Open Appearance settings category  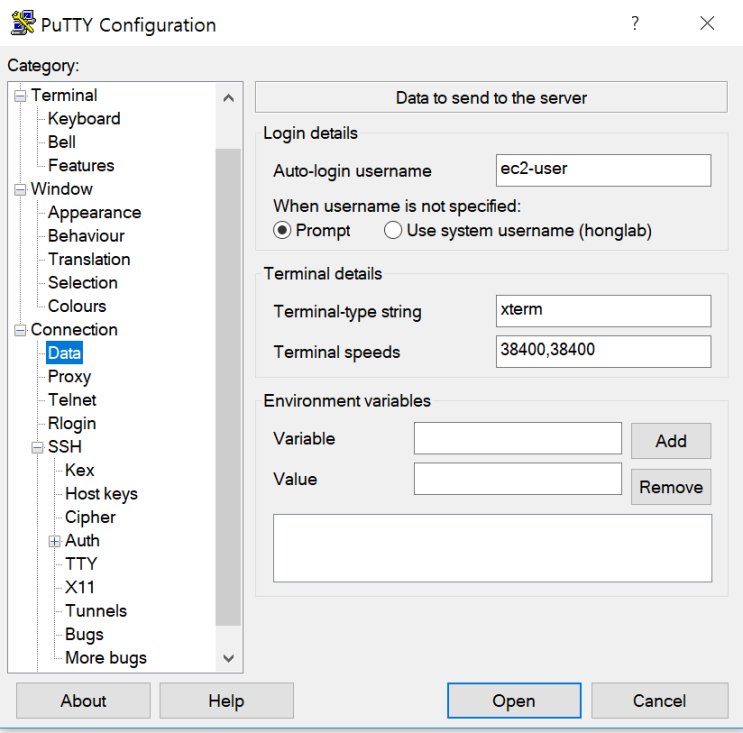pos(94,213)
